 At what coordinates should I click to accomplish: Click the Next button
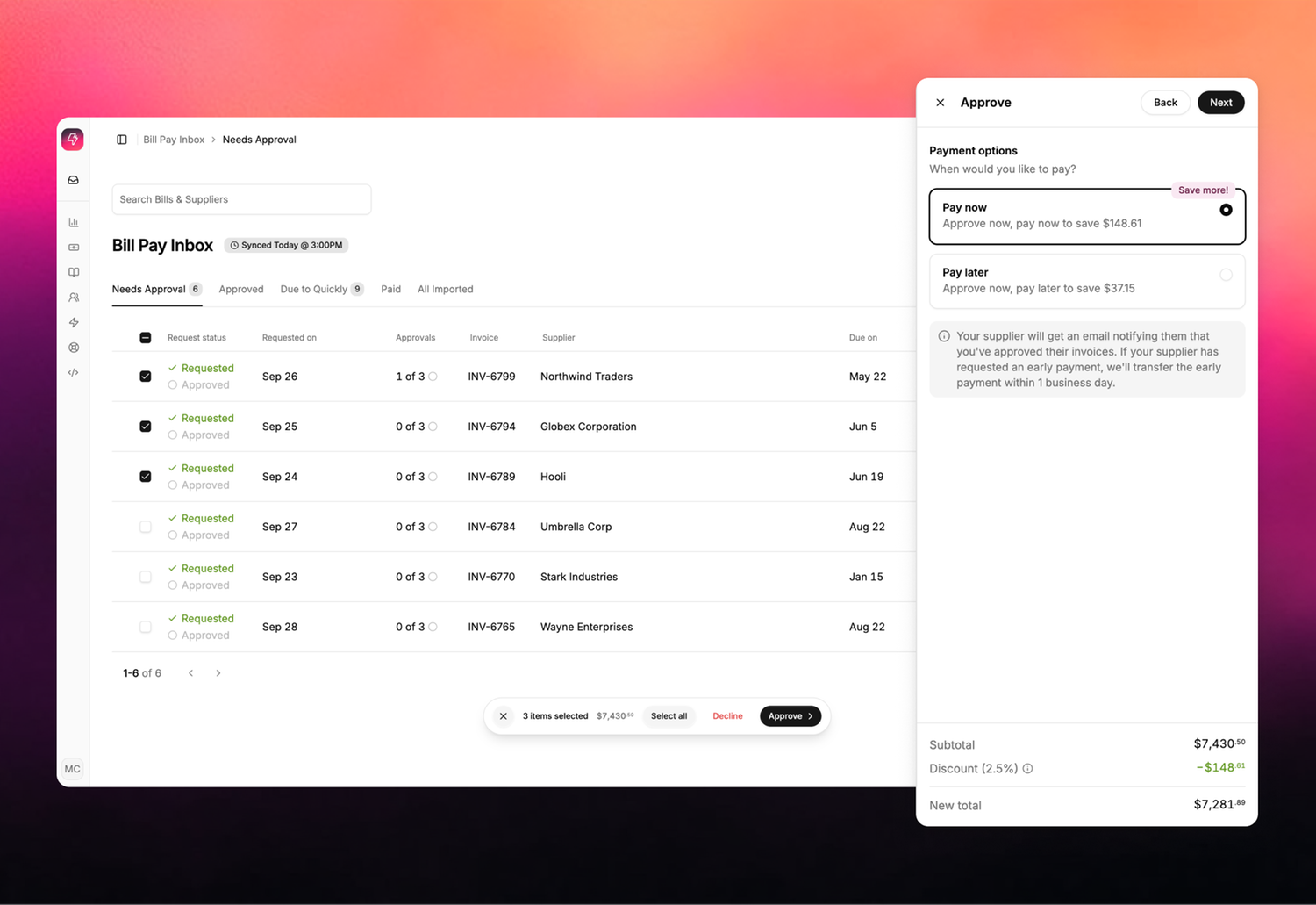coord(1221,103)
